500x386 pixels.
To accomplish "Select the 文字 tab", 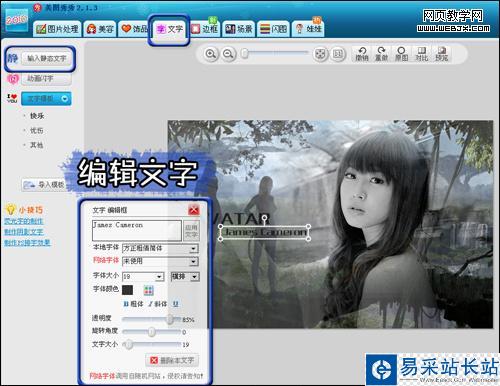I will [x=169, y=29].
